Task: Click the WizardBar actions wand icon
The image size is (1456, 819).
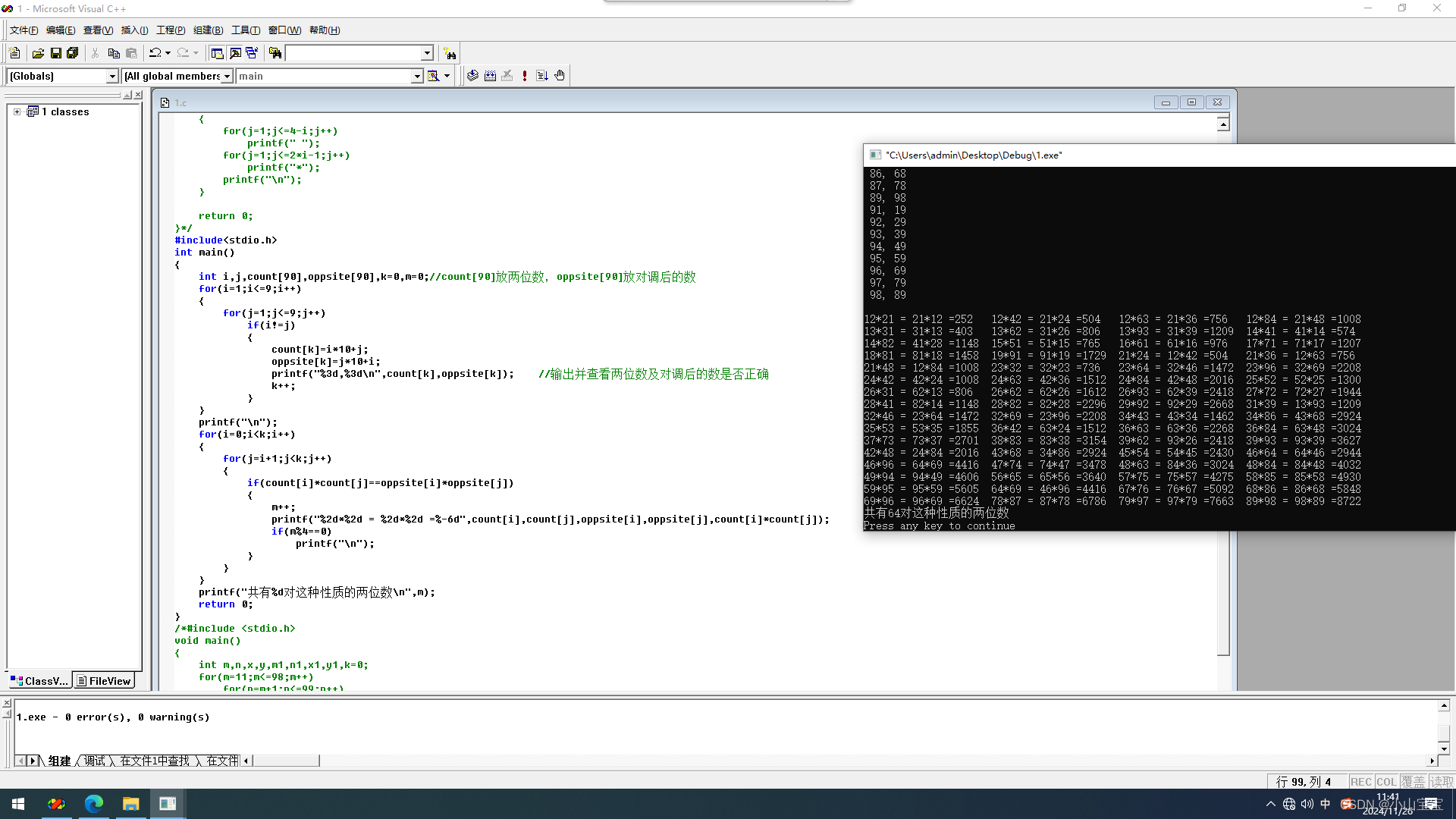Action: tap(433, 76)
